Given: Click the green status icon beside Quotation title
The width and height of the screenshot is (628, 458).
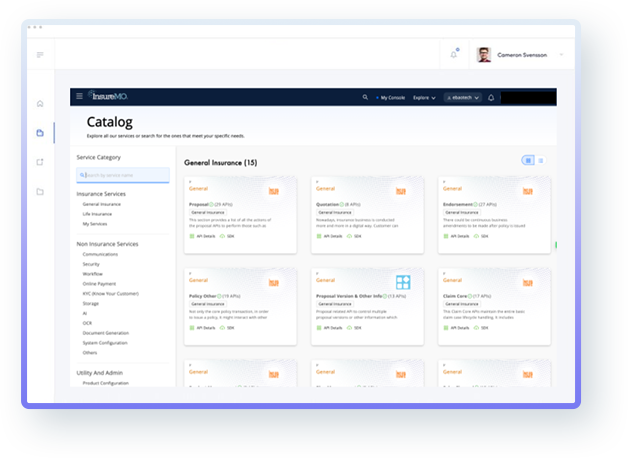Looking at the screenshot, I should (342, 204).
